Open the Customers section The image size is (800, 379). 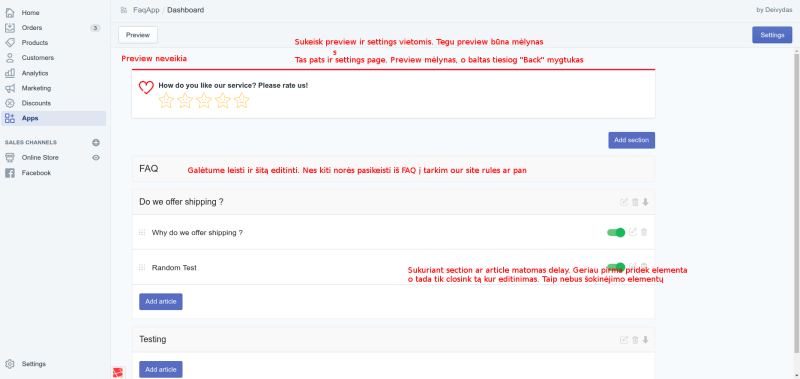[37, 58]
